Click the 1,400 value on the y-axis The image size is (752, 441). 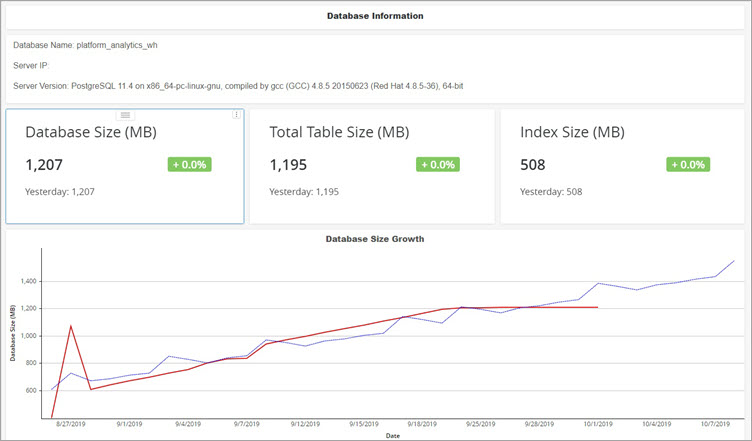(24, 282)
